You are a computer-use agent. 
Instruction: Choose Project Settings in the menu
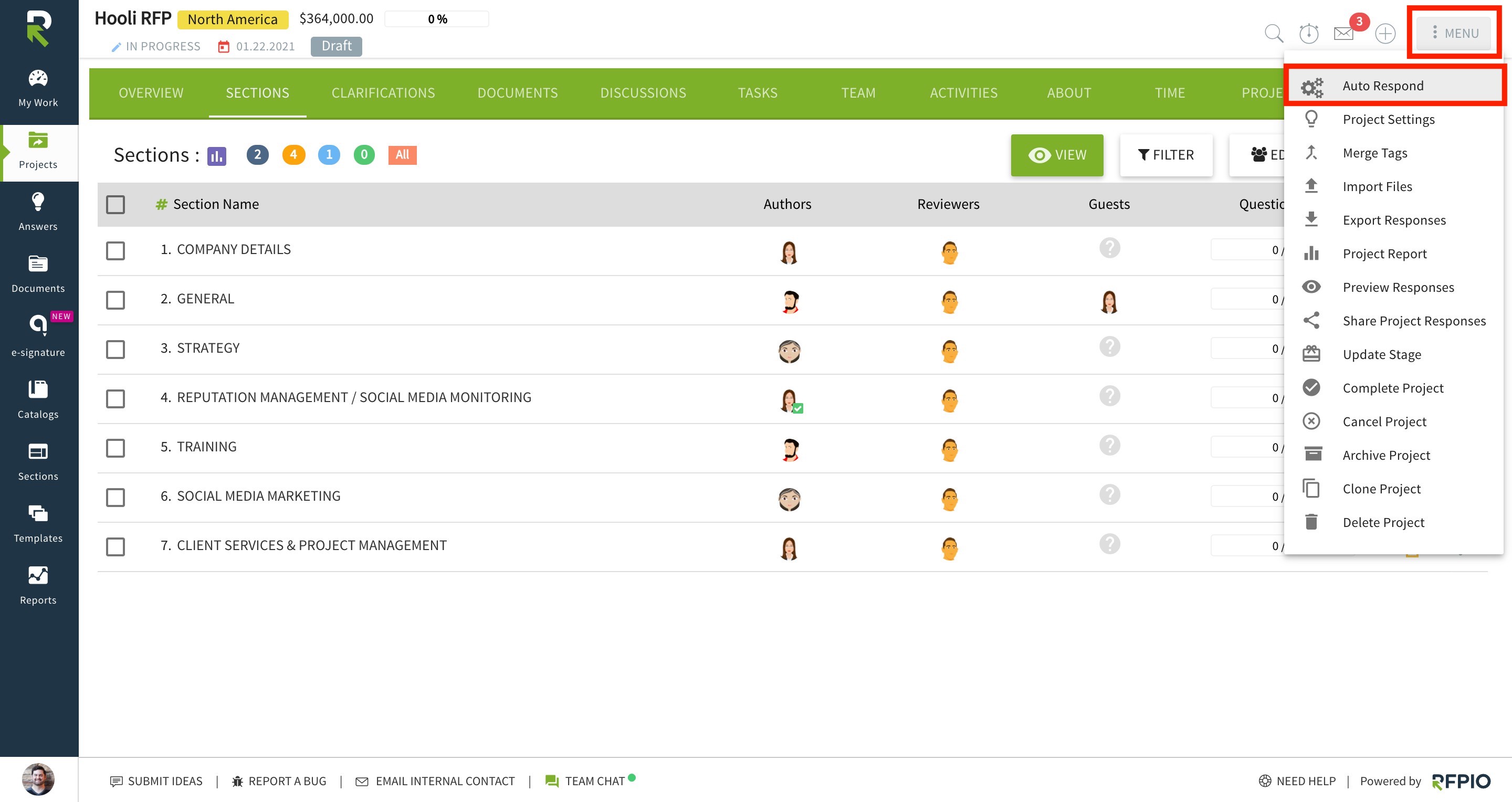click(x=1393, y=119)
